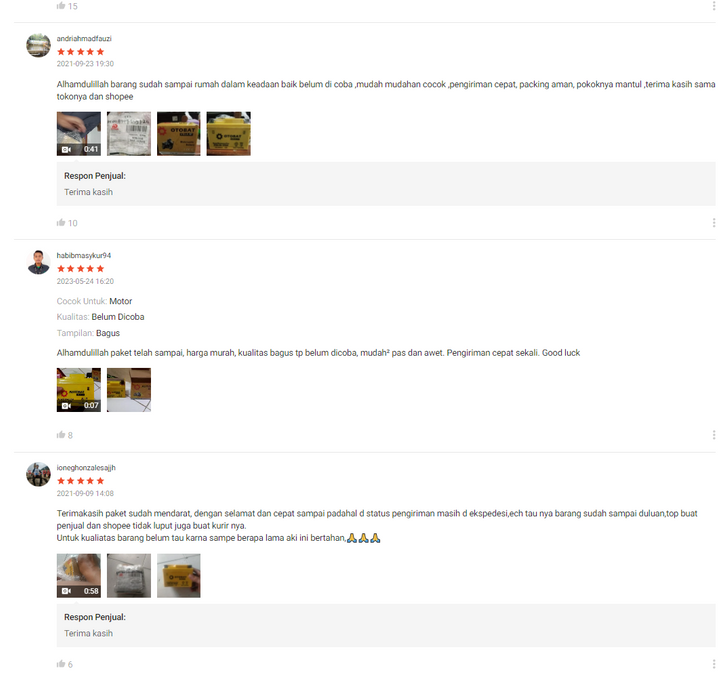Screen dimensions: 726x674
Task: Open ioneghonzalesajjh's profile avatar
Action: tap(38, 474)
